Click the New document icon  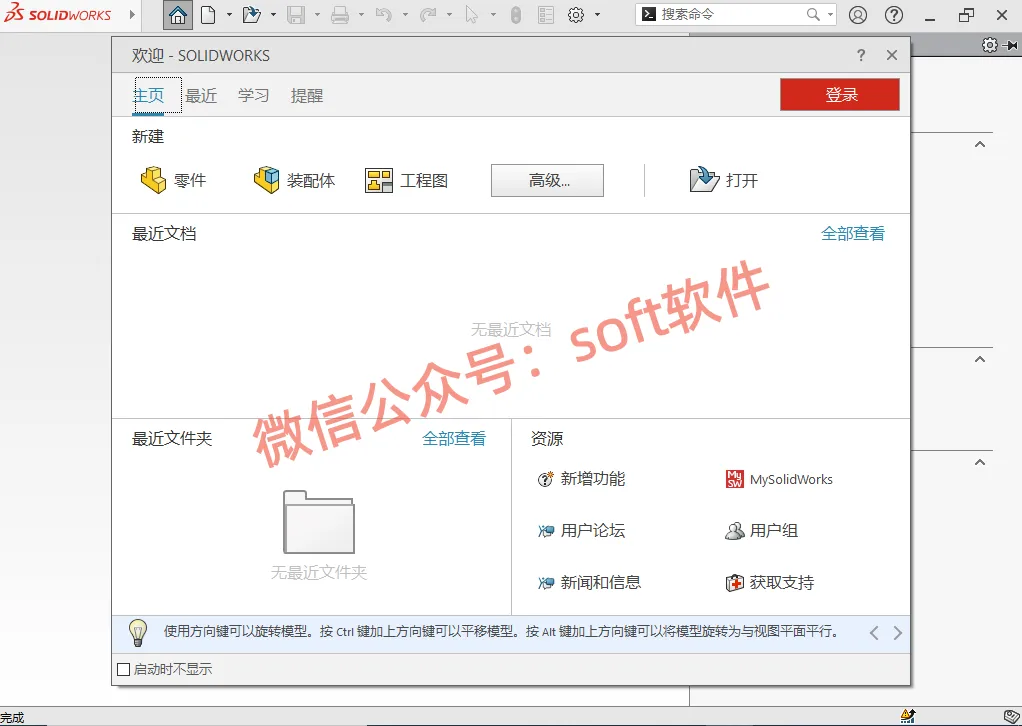tap(208, 14)
